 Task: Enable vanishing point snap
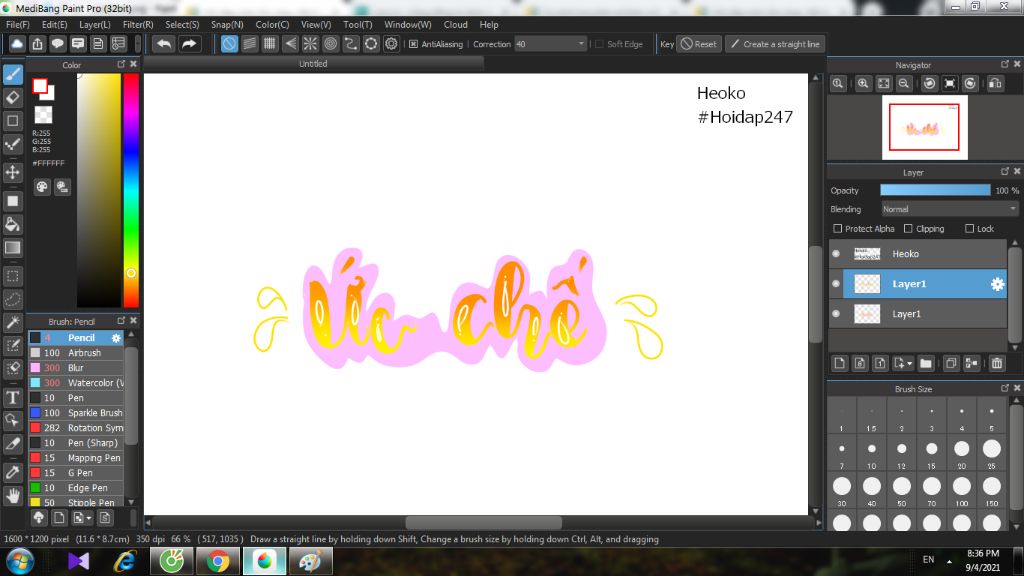coord(290,44)
